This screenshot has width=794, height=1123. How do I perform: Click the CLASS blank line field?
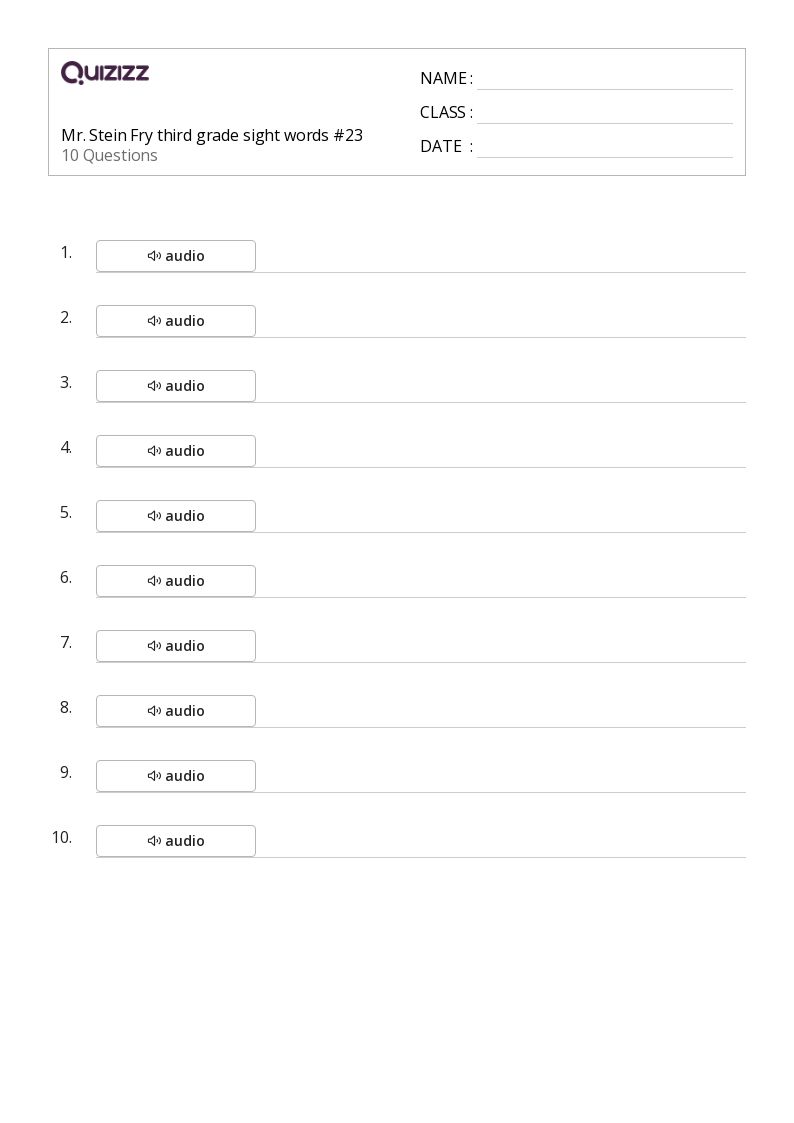(604, 114)
